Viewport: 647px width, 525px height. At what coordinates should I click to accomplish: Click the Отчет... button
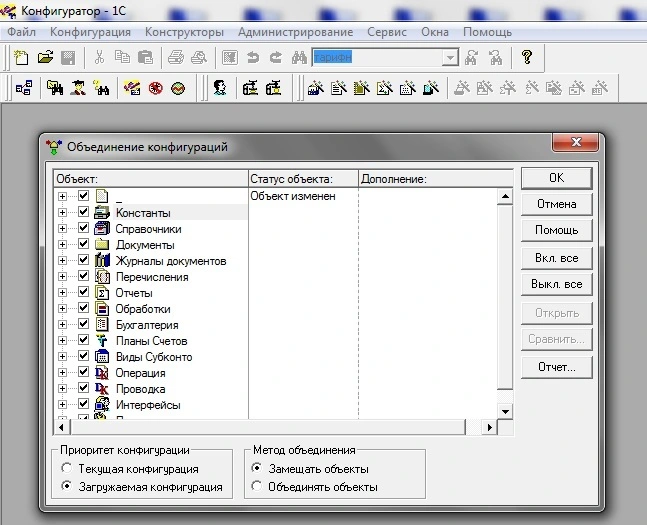556,367
